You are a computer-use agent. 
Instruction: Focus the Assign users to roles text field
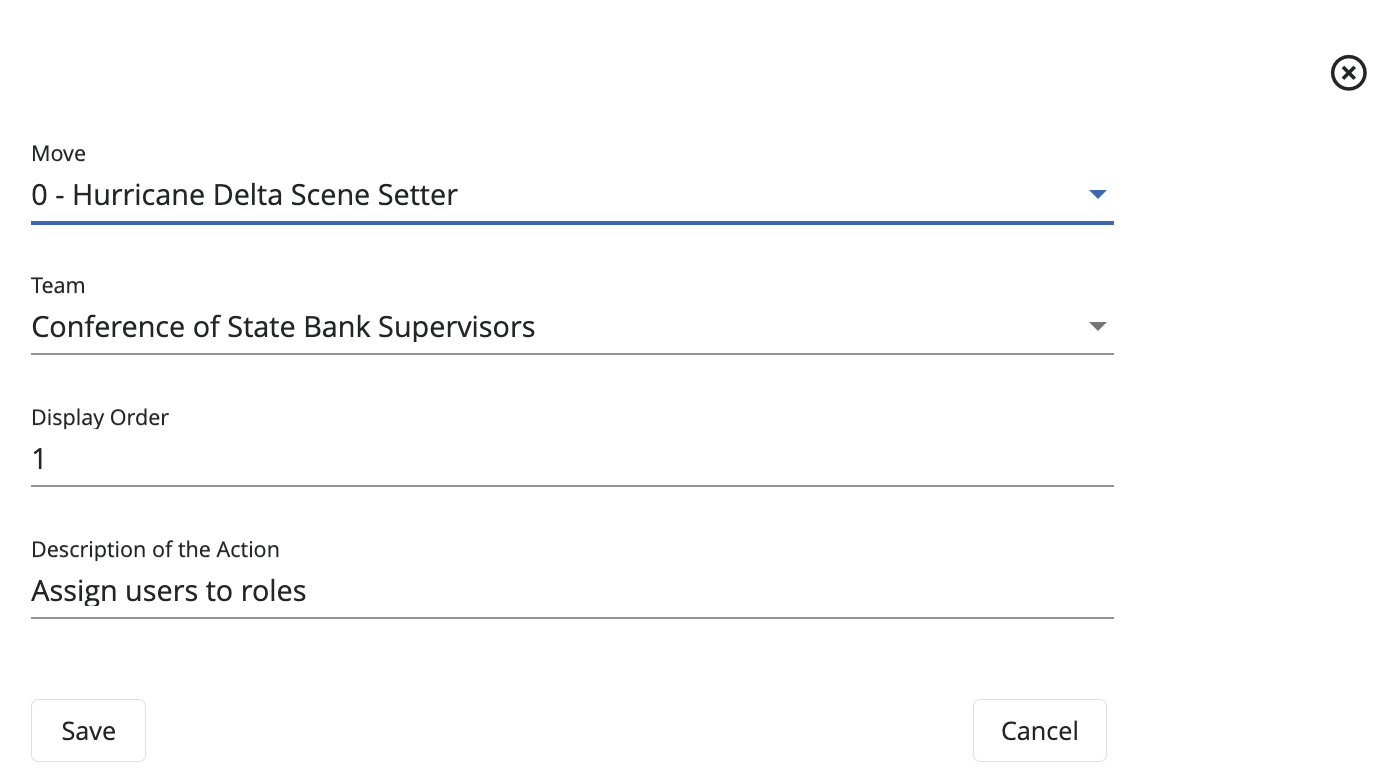click(x=572, y=591)
